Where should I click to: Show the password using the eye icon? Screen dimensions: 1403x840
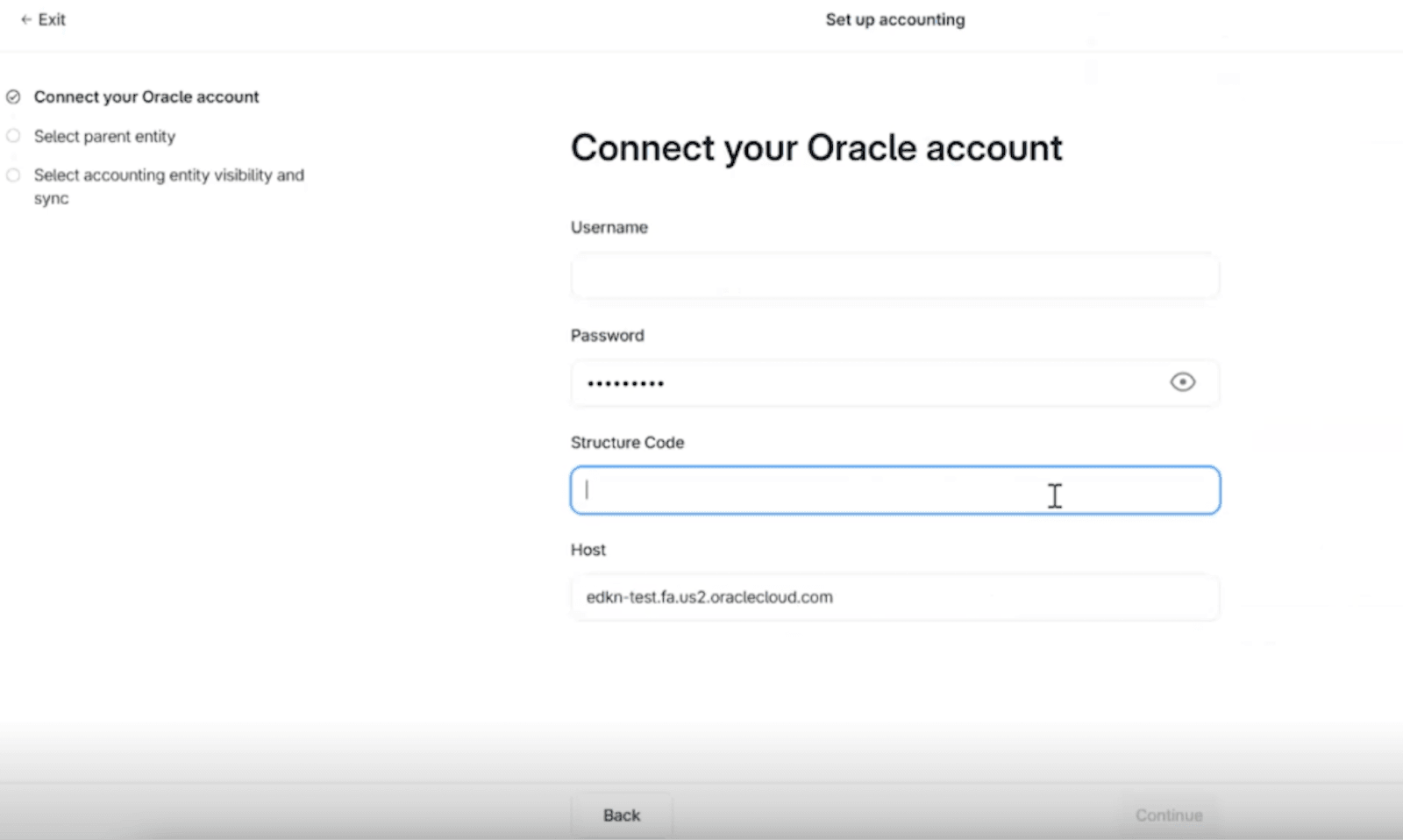click(x=1183, y=382)
